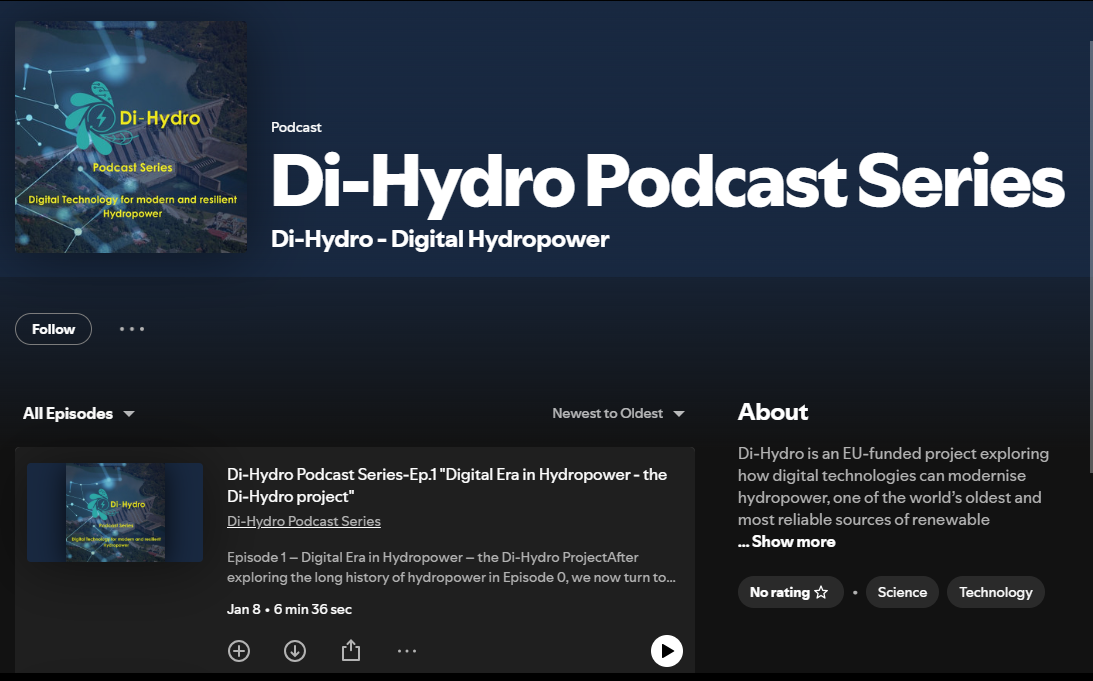Click the large Di-Hydro Podcast Series heading
Image resolution: width=1093 pixels, height=681 pixels.
[x=666, y=181]
